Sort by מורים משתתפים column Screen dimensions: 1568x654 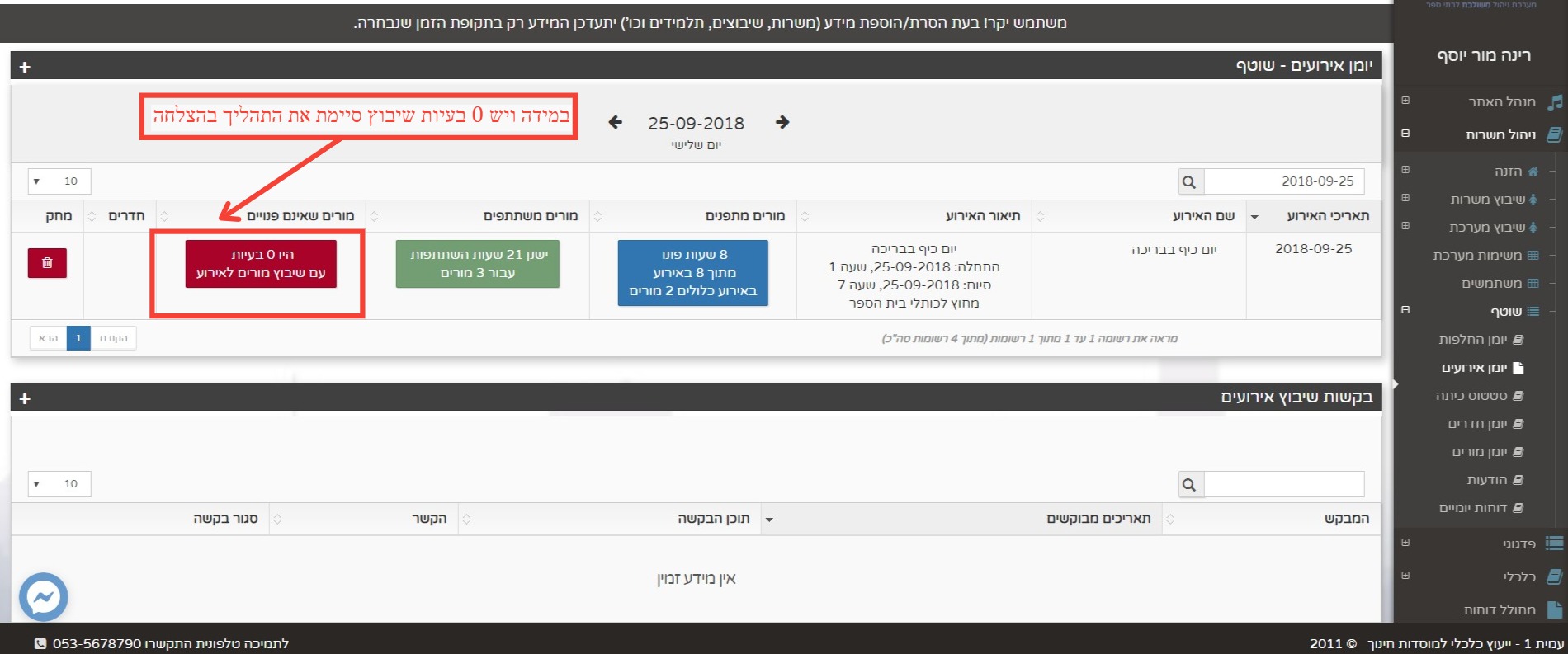tap(478, 216)
